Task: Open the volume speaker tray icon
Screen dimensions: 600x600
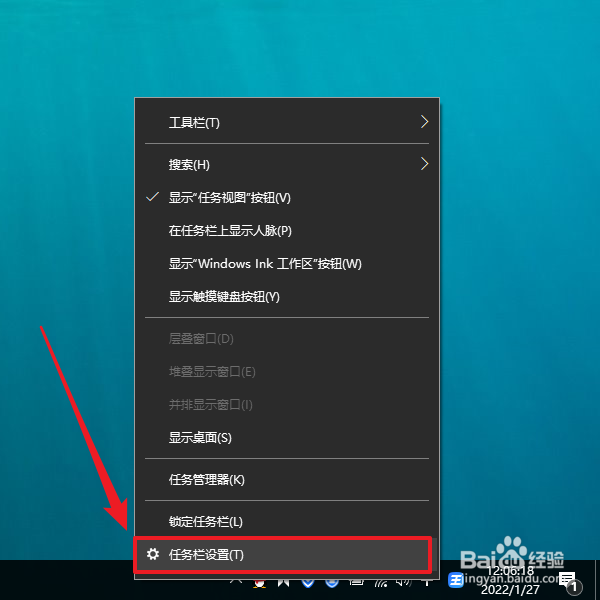Action: pyautogui.click(x=404, y=583)
